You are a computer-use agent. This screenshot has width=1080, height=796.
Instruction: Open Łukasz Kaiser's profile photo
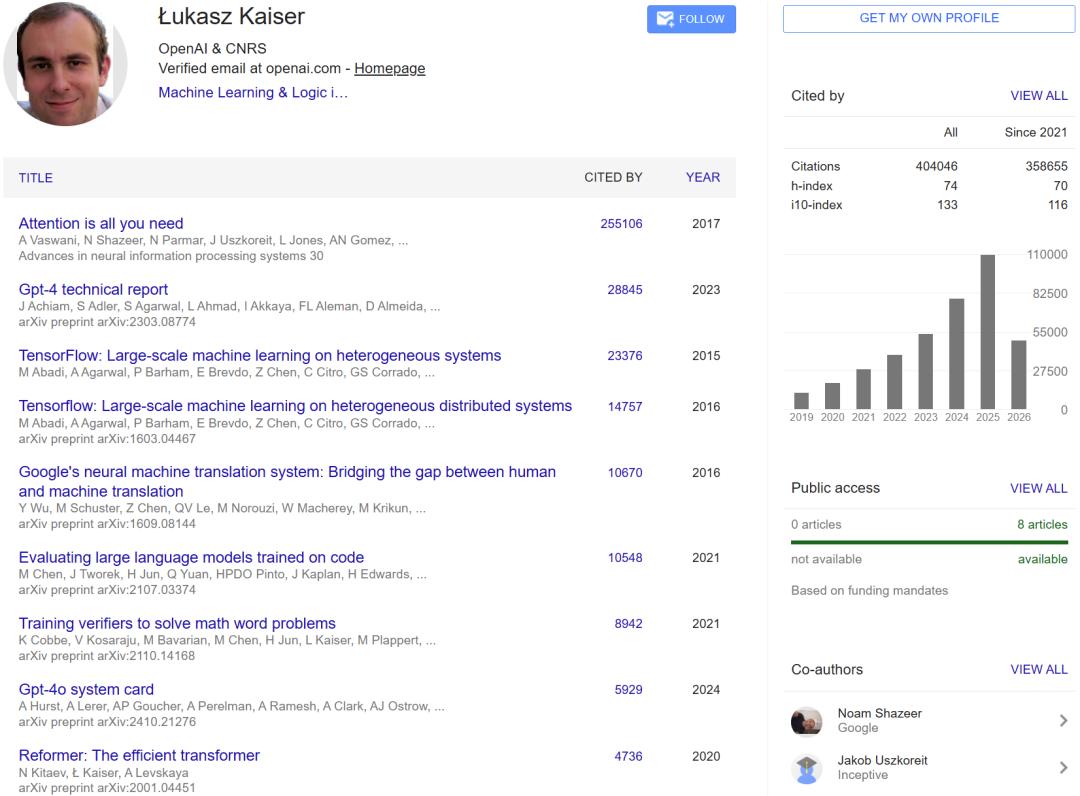(x=65, y=63)
